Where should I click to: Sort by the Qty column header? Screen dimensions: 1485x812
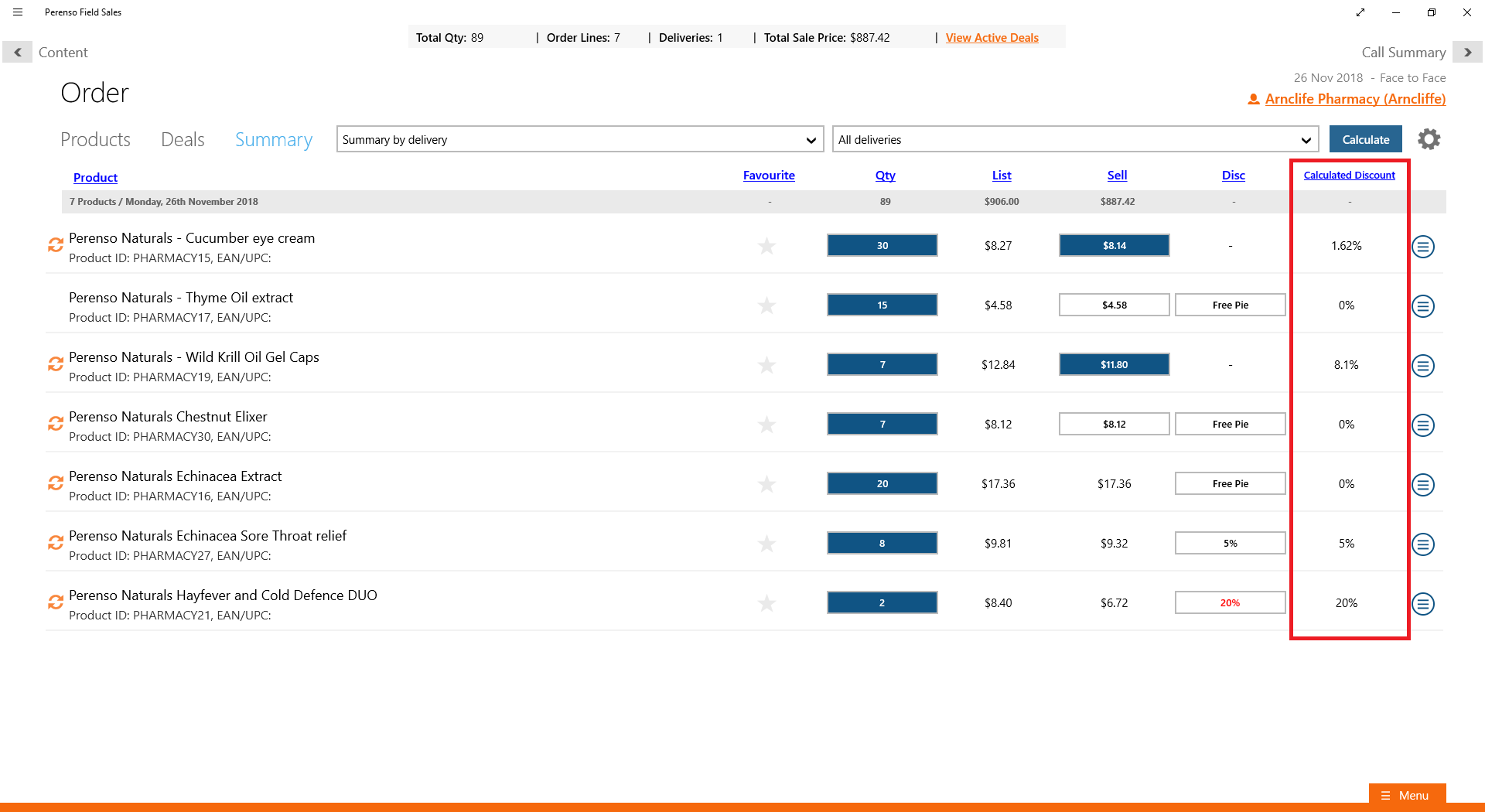click(x=885, y=176)
